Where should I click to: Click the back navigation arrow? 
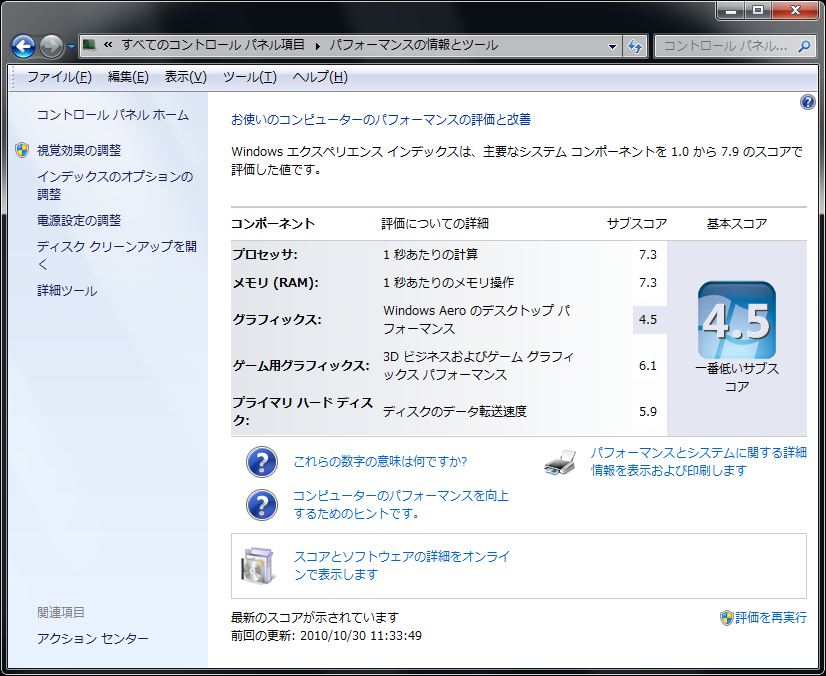pyautogui.click(x=21, y=45)
